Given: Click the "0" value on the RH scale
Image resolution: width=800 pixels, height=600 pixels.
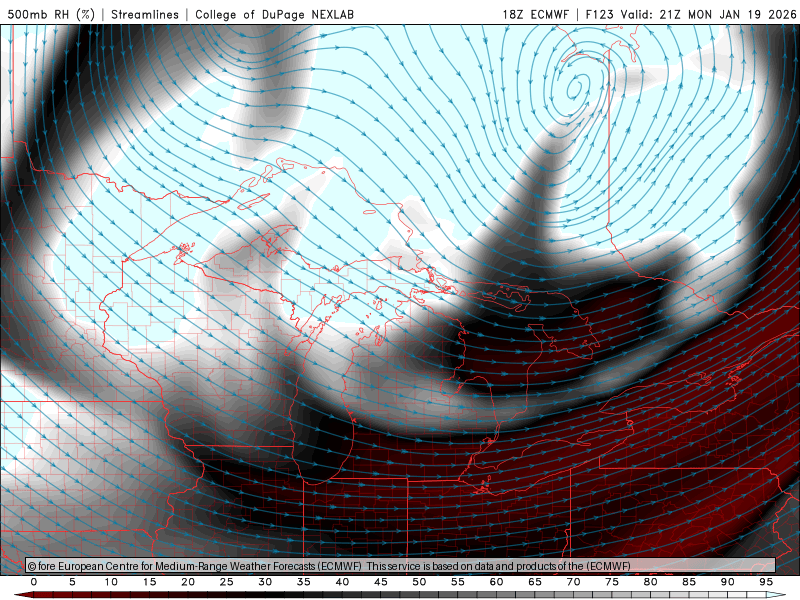Looking at the screenshot, I should tap(34, 582).
